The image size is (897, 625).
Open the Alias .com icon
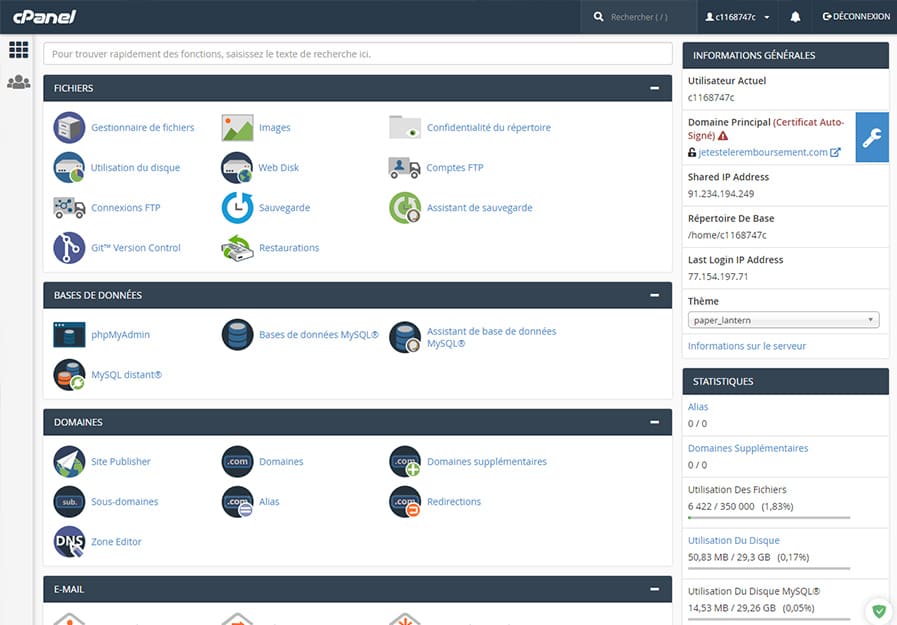(x=237, y=501)
